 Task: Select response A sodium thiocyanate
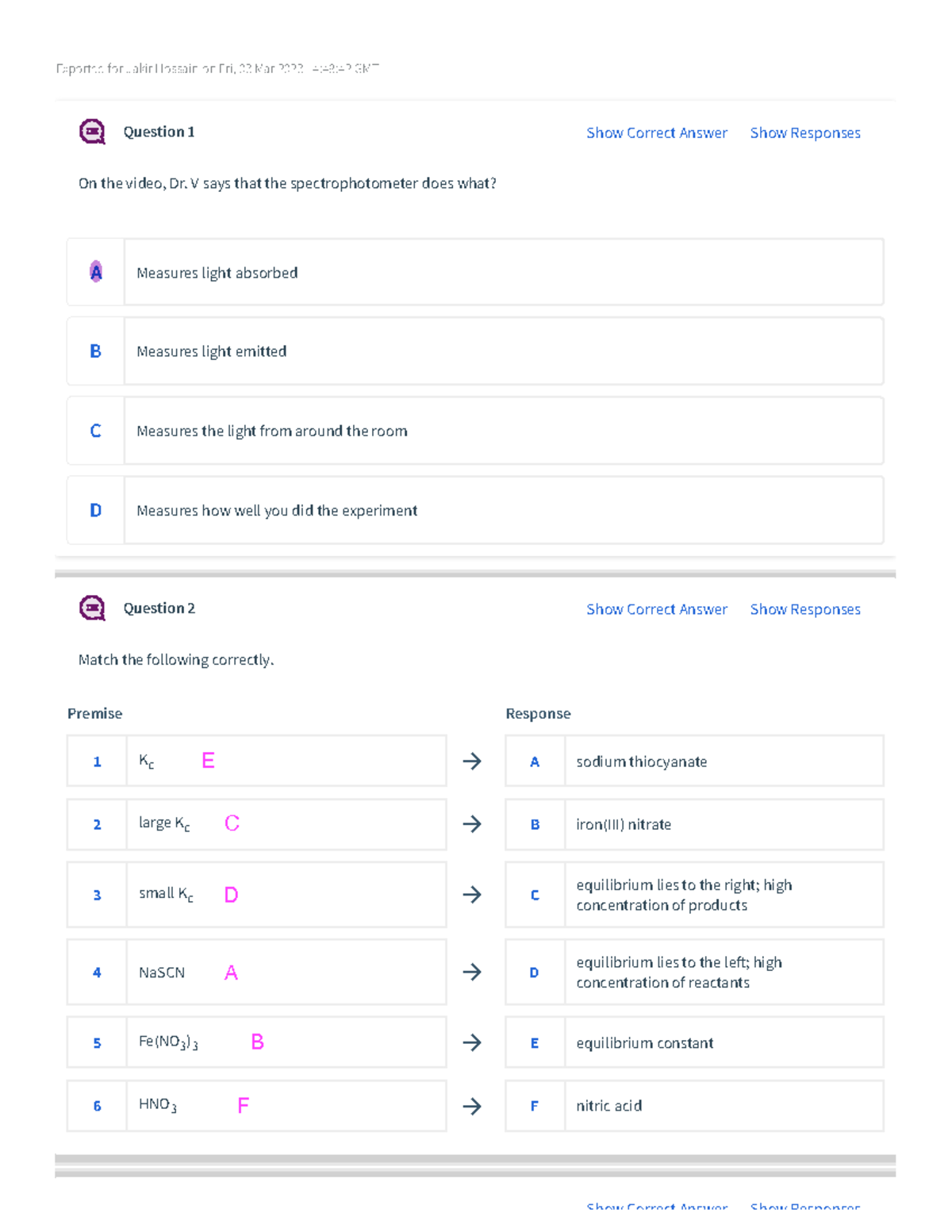694,762
